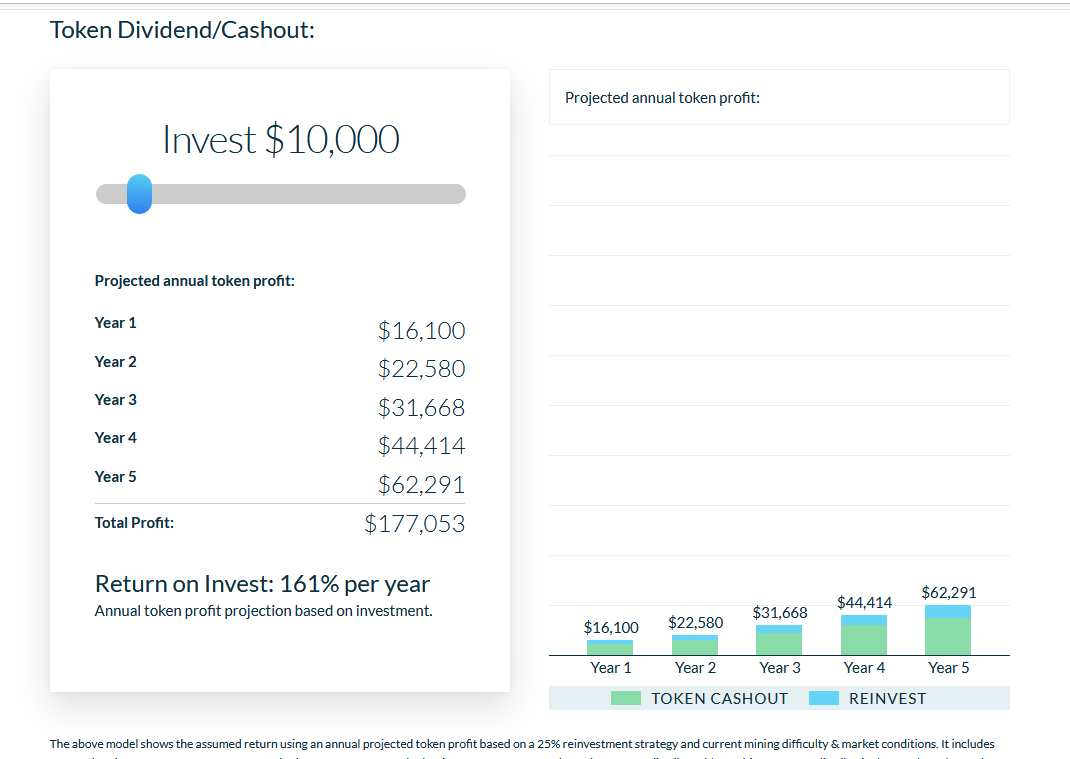Image resolution: width=1070 pixels, height=759 pixels.
Task: Click the Total Profit value $177,053
Action: coord(414,523)
